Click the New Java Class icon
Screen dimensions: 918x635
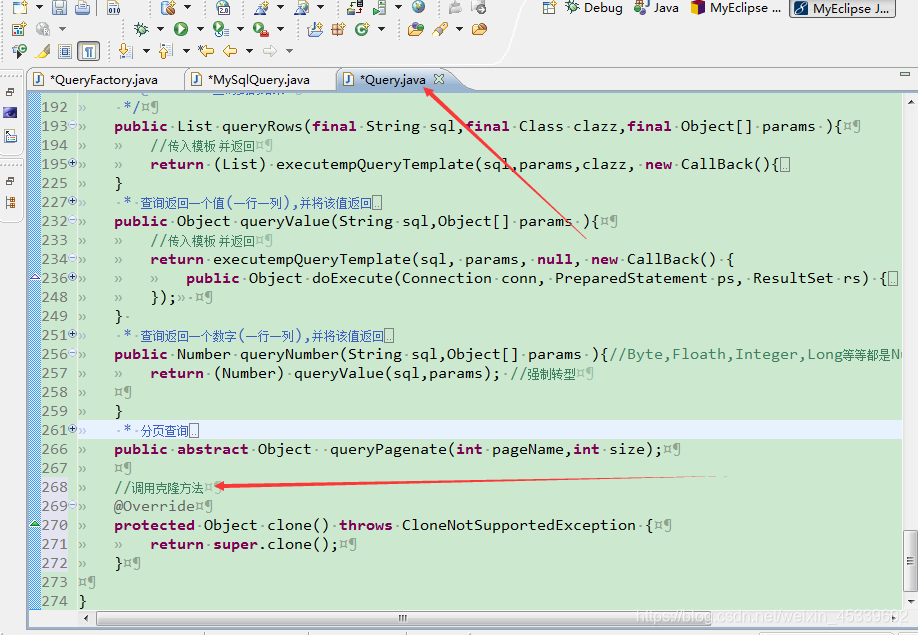(x=362, y=29)
